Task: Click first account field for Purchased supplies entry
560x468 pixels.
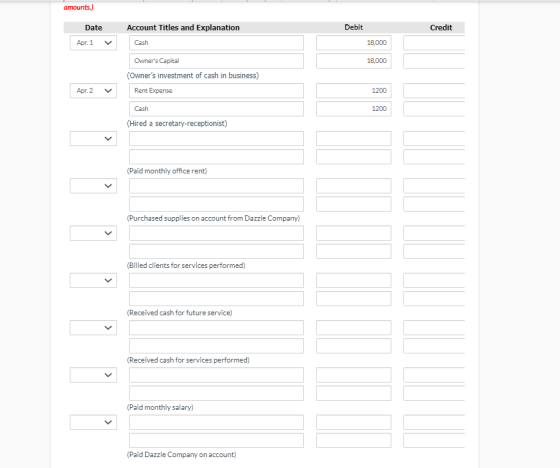Action: (216, 186)
